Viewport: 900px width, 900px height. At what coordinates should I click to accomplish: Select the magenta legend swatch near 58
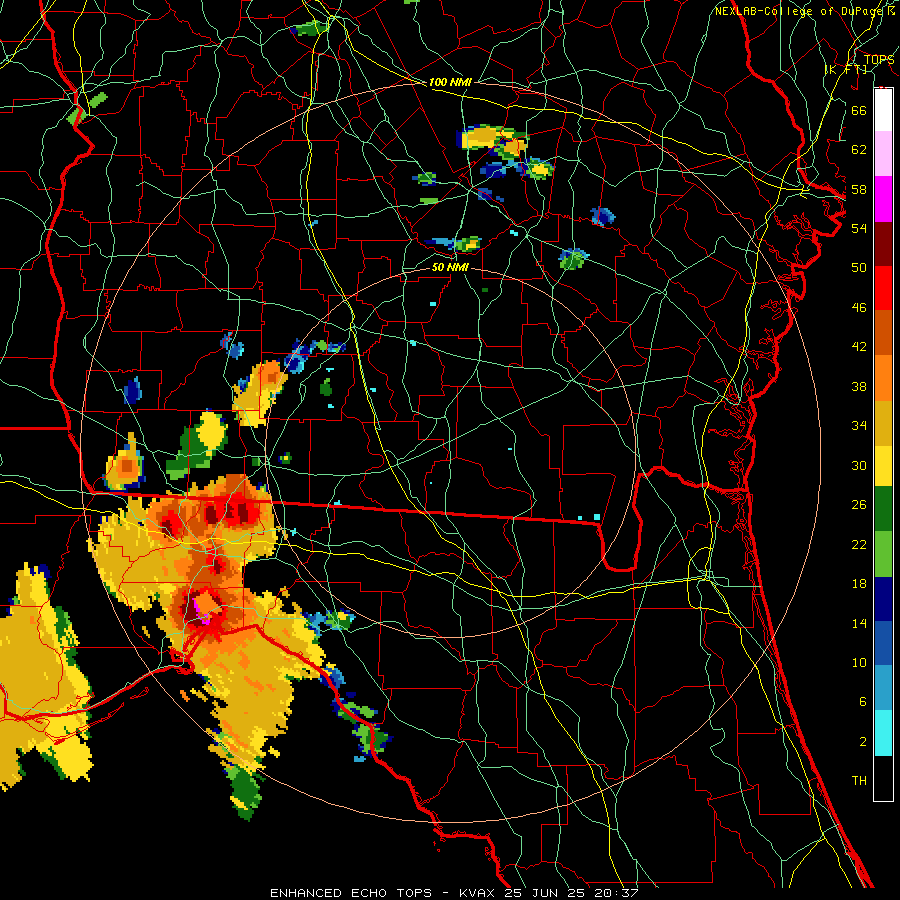coord(883,199)
